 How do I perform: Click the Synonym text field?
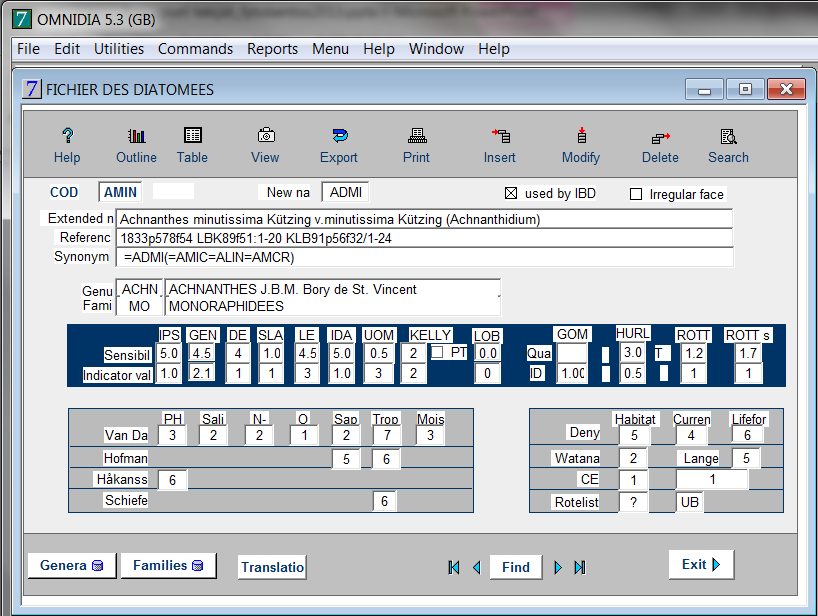[424, 257]
